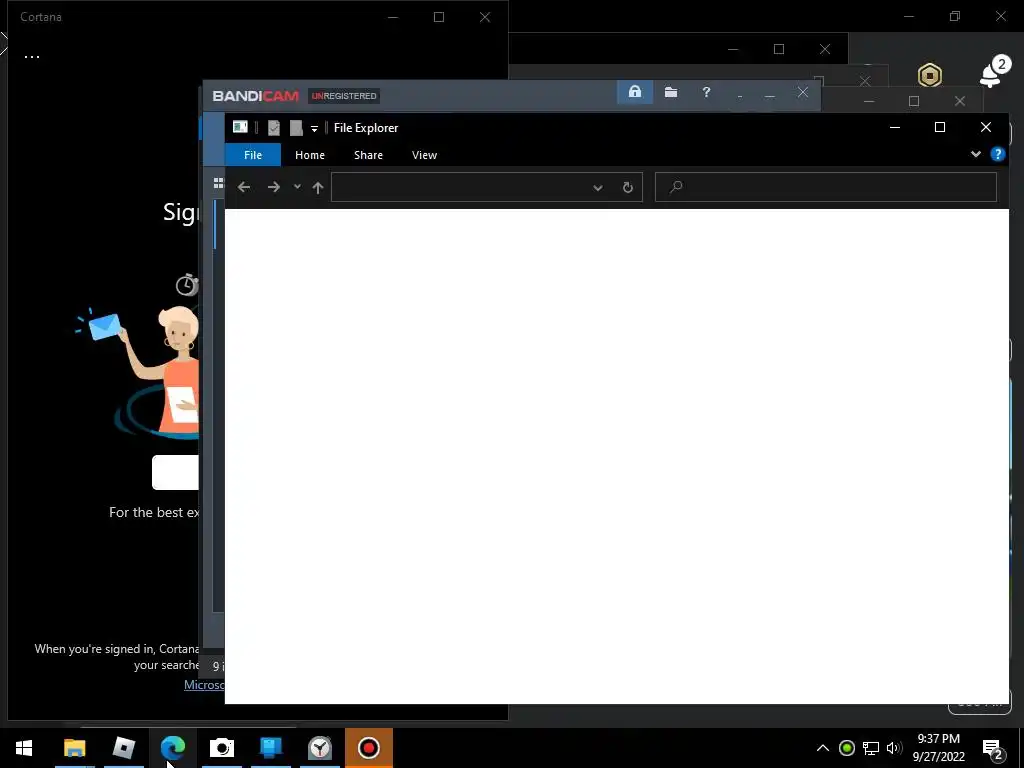Go forward in File Explorer navigation

274,187
